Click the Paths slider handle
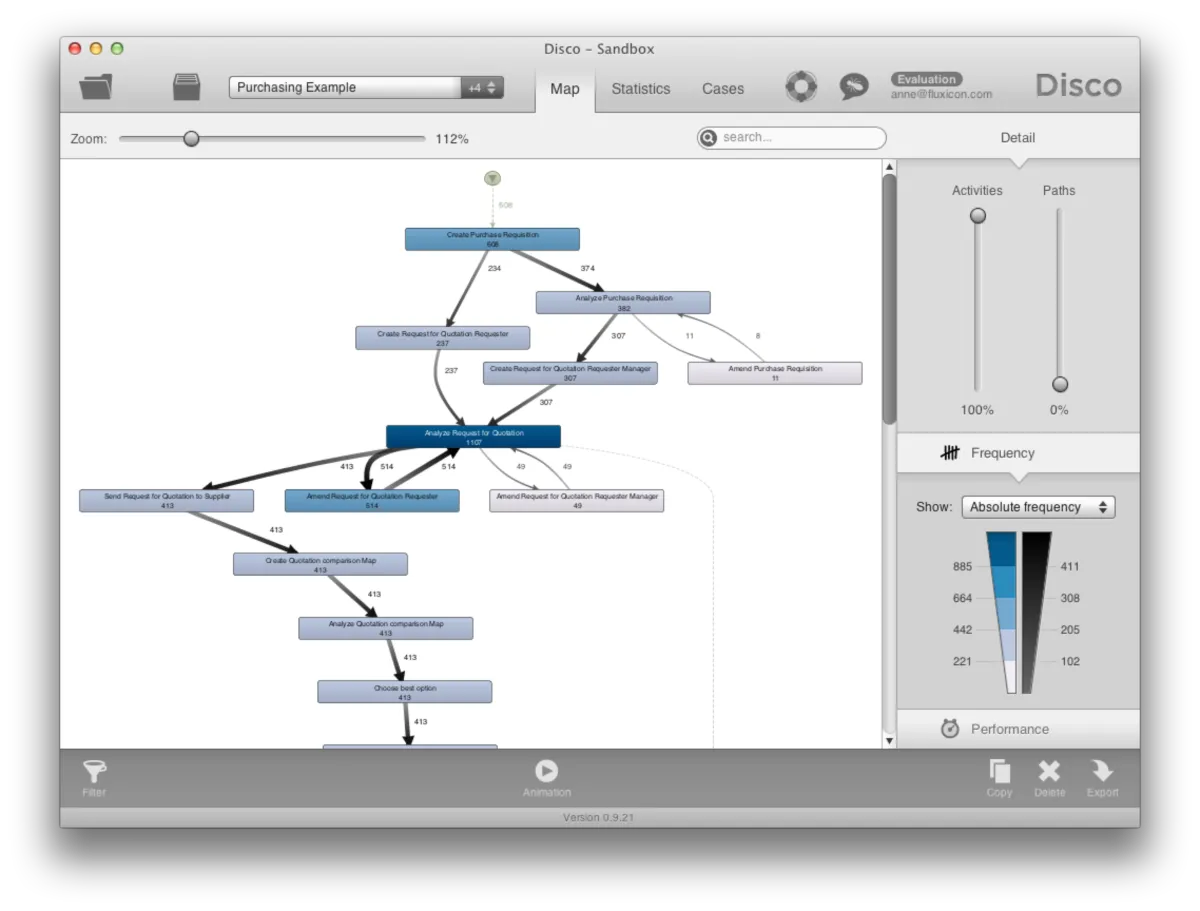Screen dimensions: 1200x911 [1060, 384]
